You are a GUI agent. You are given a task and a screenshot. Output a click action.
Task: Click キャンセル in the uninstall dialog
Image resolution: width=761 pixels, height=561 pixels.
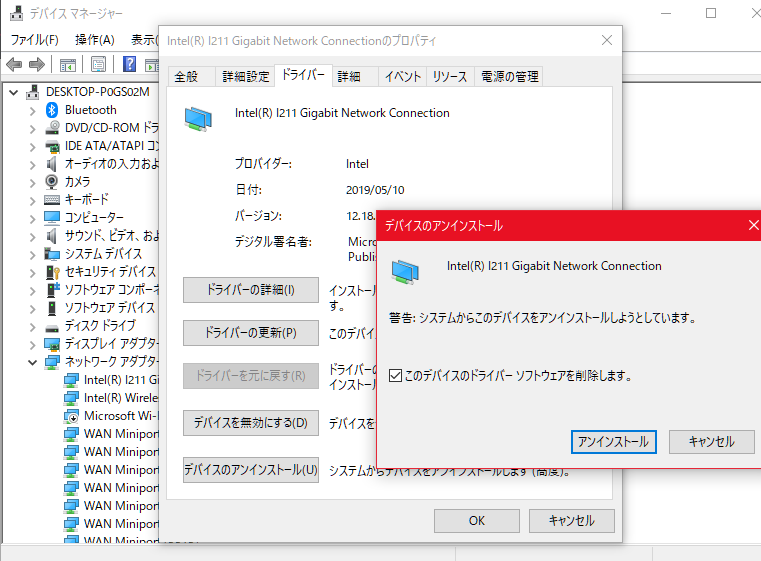(x=711, y=442)
